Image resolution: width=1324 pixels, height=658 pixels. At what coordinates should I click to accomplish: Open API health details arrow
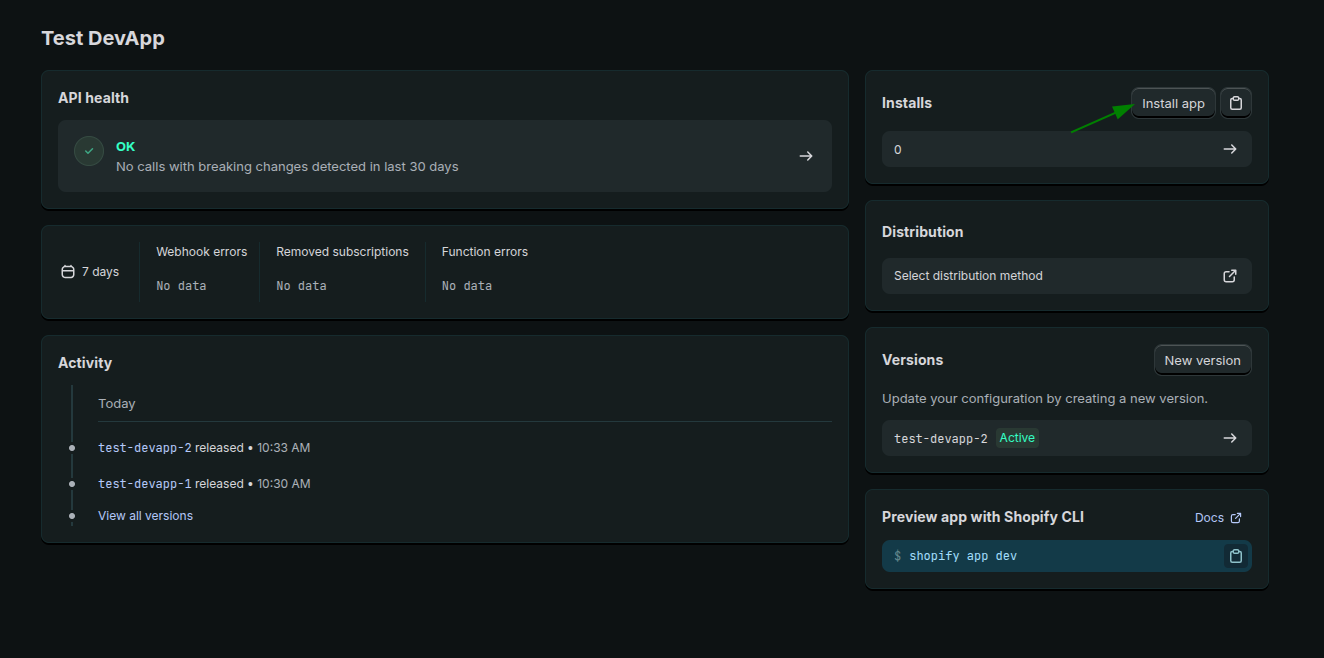coord(805,156)
